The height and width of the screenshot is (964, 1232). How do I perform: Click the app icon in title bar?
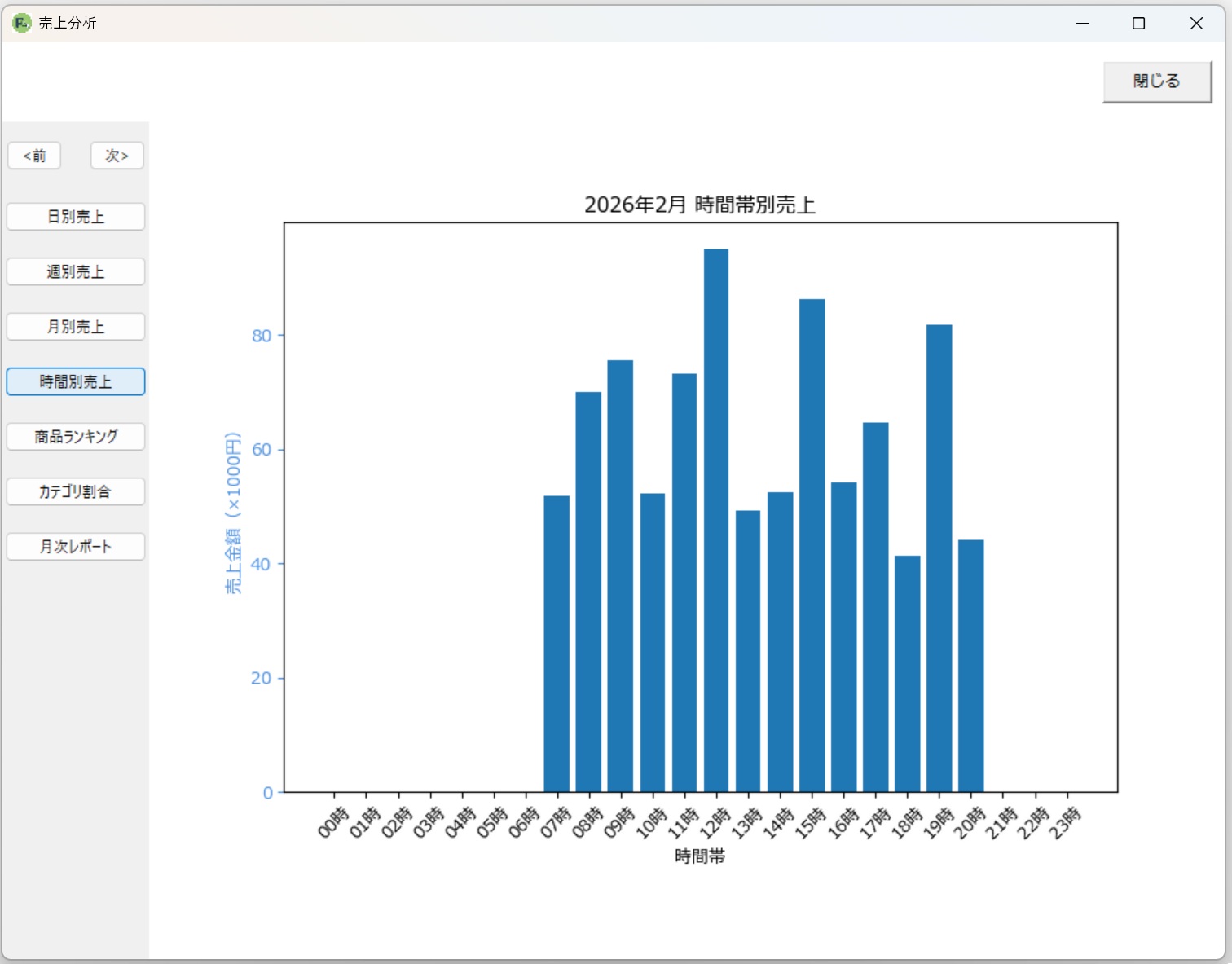(x=21, y=23)
